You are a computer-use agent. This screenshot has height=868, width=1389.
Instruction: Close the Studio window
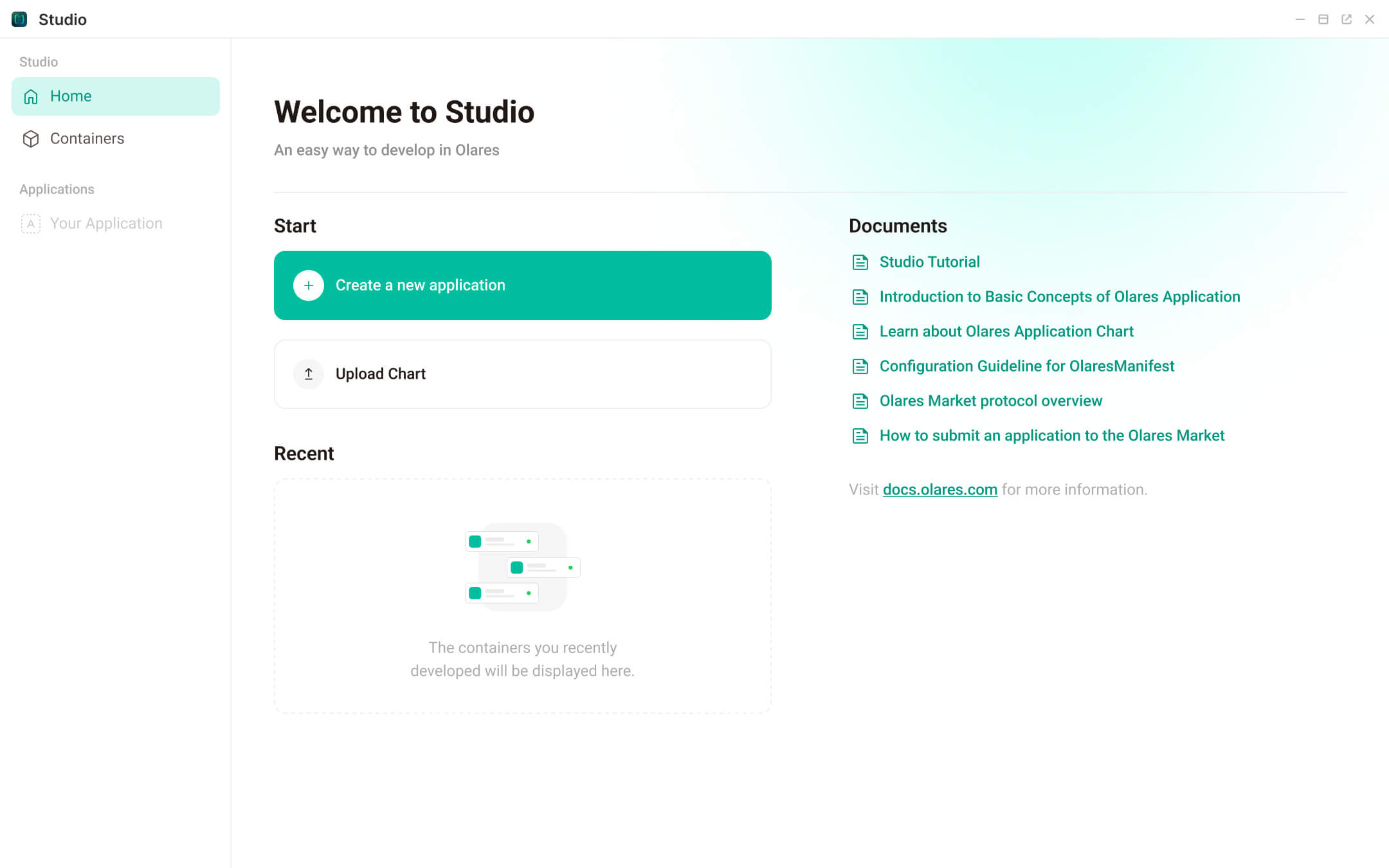point(1370,19)
